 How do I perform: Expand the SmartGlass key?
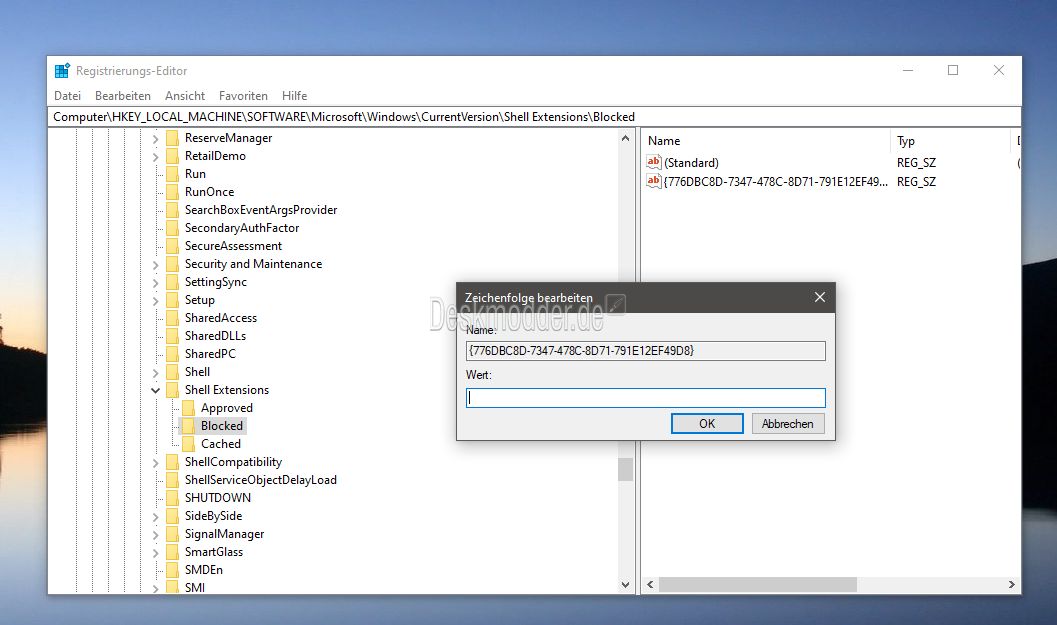(156, 553)
